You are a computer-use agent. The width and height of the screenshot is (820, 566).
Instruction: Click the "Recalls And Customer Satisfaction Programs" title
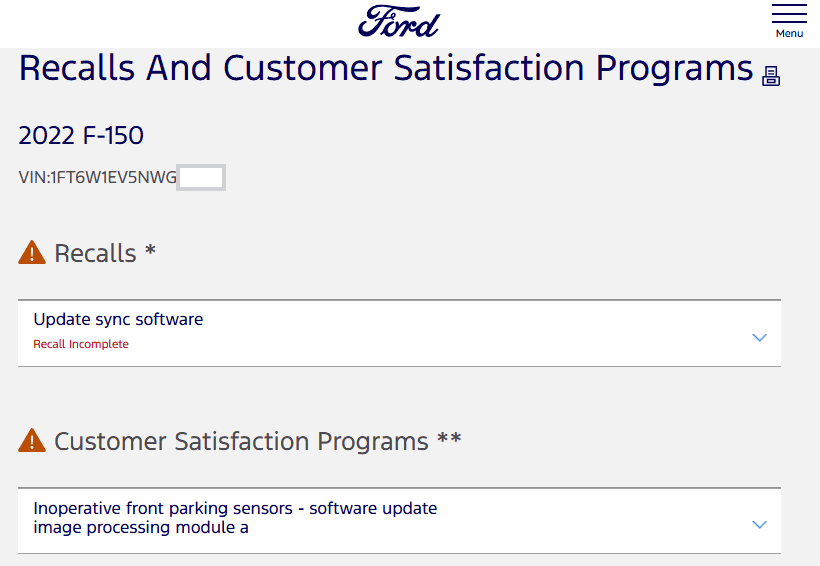click(386, 69)
